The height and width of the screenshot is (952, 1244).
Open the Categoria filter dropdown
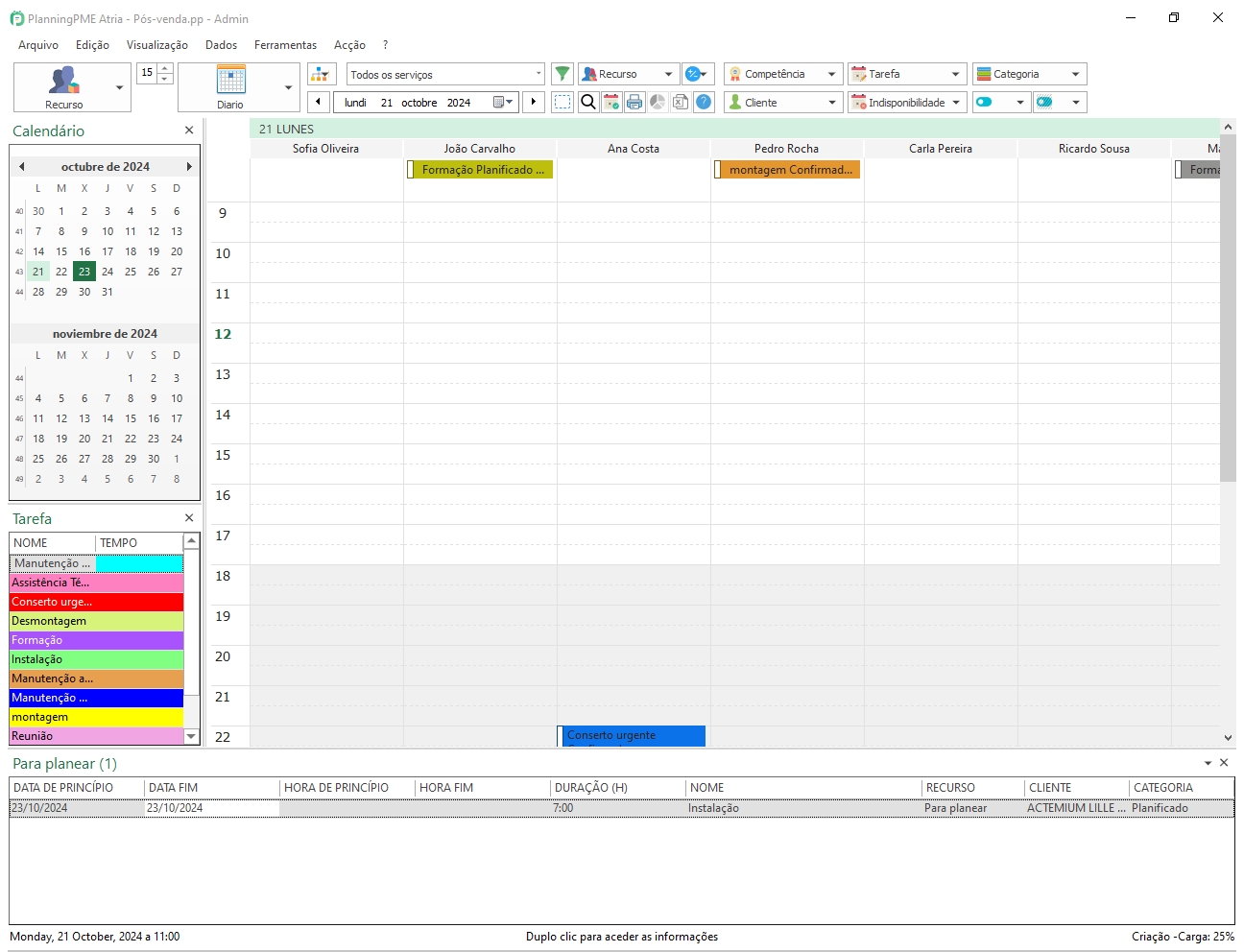[1030, 74]
